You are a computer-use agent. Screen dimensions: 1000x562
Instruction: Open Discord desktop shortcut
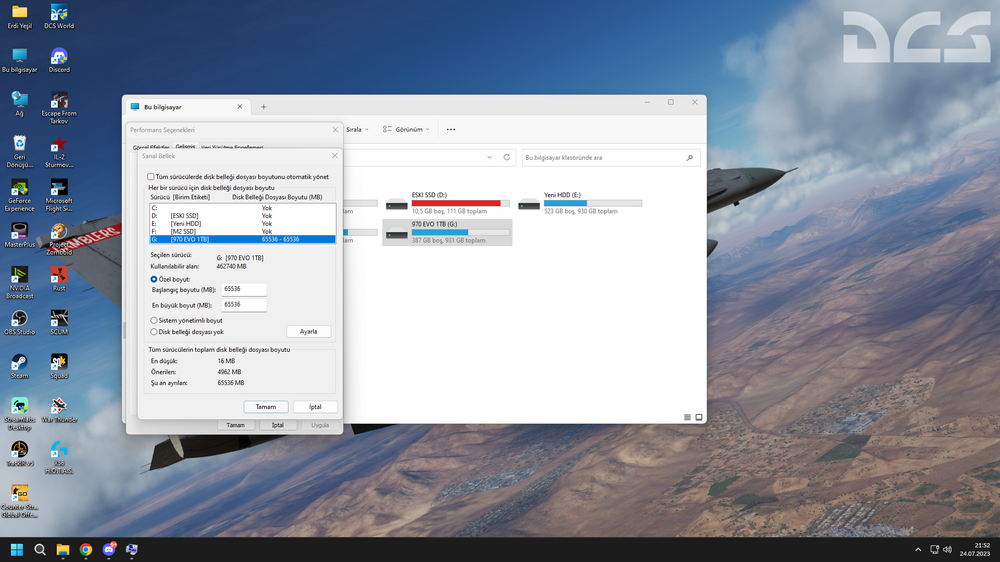tap(59, 61)
